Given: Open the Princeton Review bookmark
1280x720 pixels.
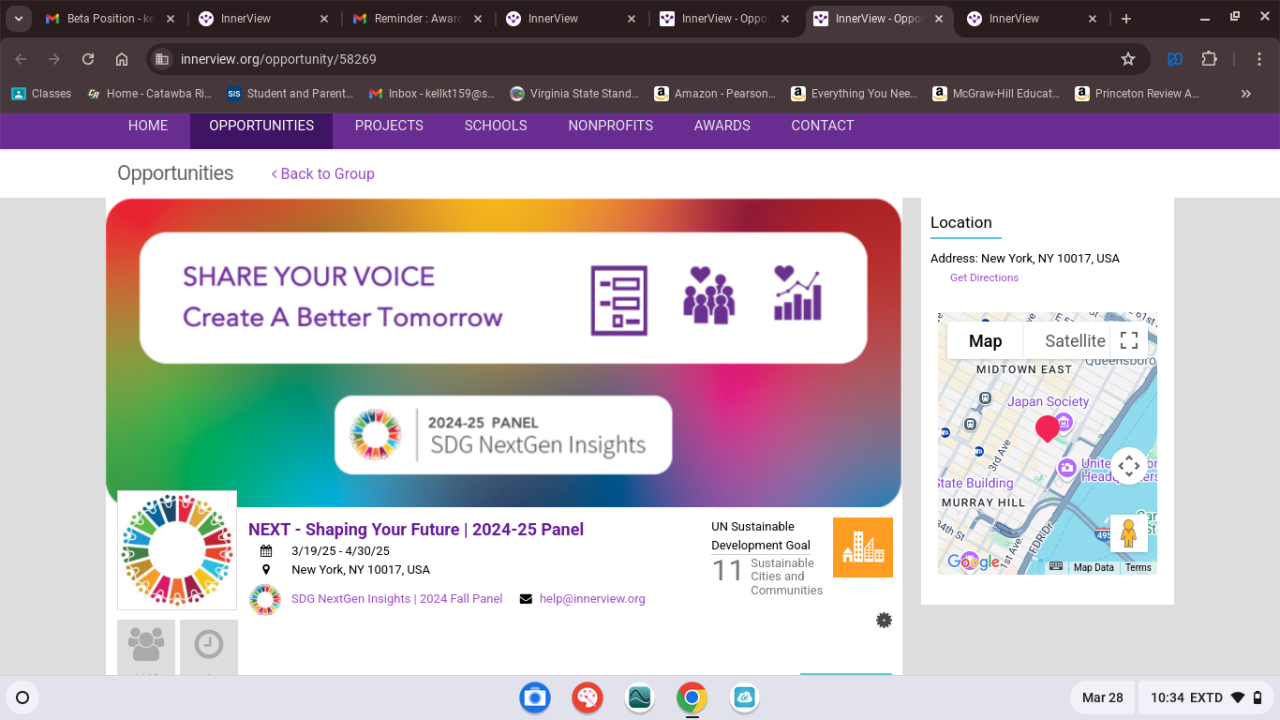Looking at the screenshot, I should [x=1137, y=94].
